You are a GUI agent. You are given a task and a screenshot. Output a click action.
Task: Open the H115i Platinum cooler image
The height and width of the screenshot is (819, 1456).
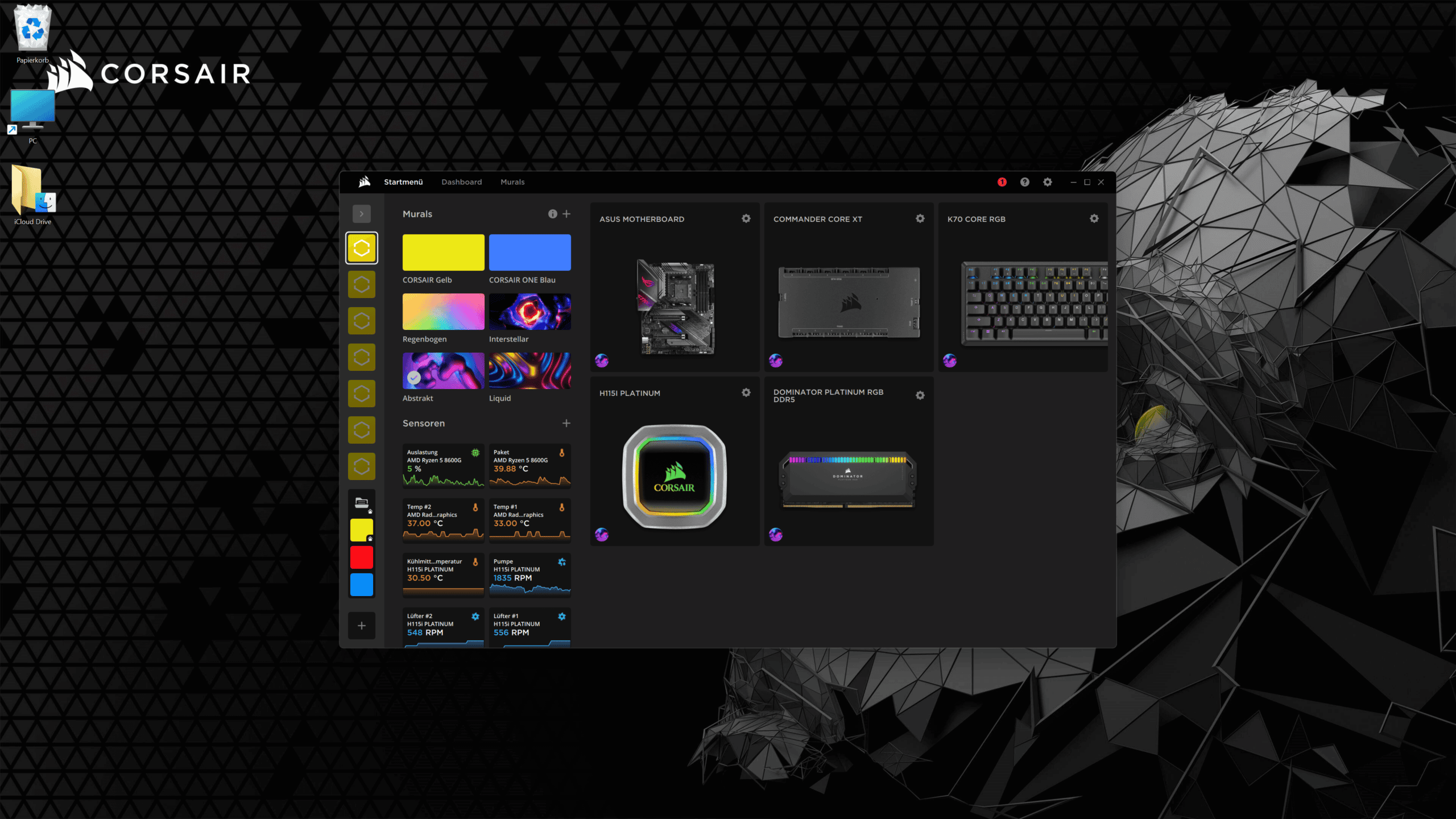tap(675, 477)
